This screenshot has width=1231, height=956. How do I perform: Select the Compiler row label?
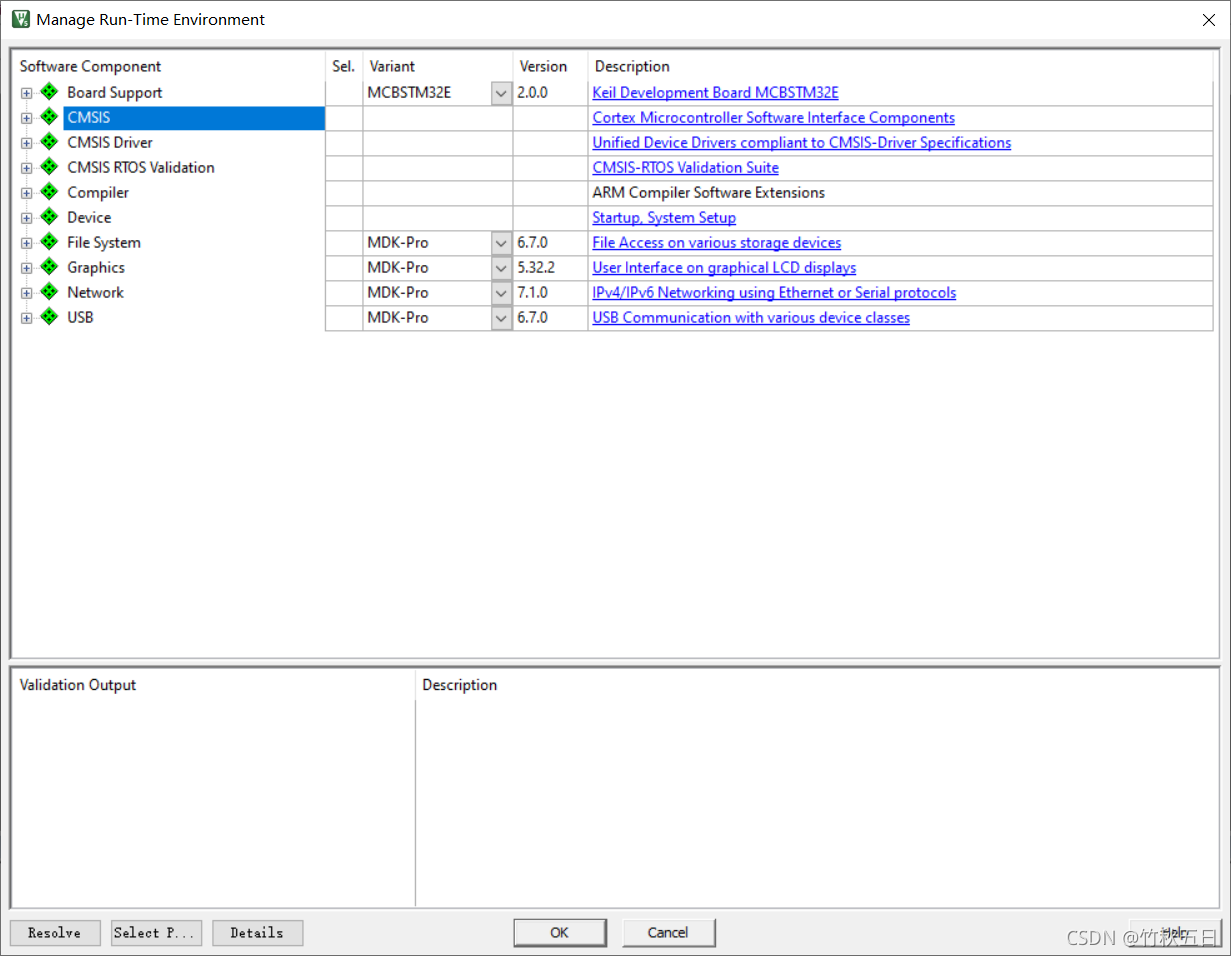click(98, 193)
